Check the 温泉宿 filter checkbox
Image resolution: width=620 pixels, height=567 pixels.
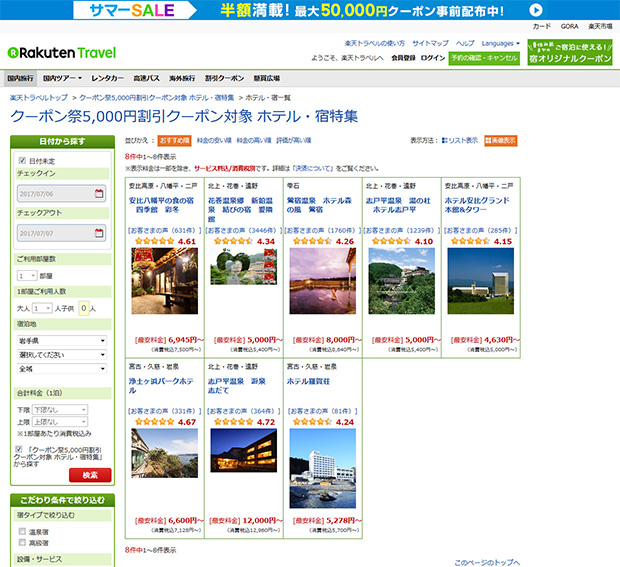tap(22, 532)
